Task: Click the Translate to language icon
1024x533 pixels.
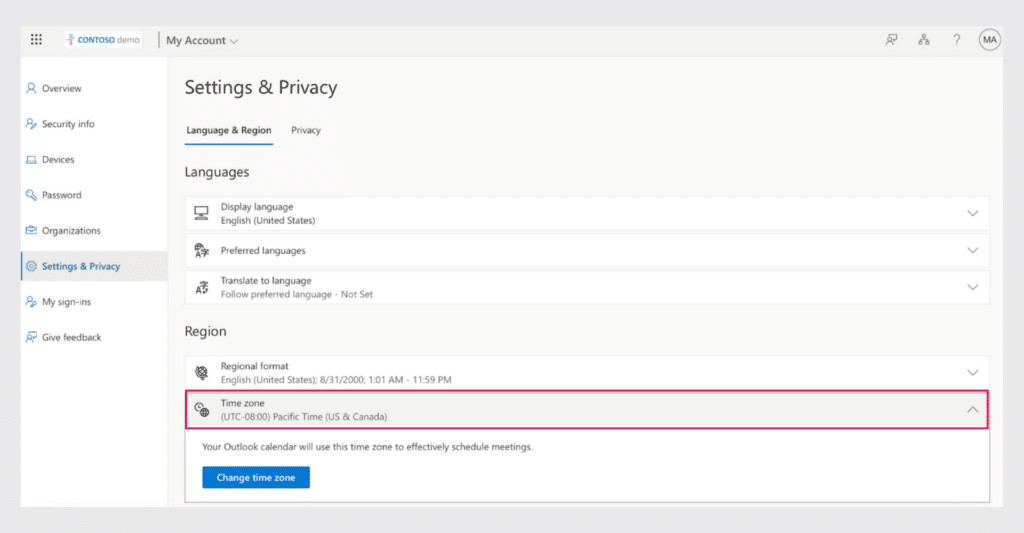Action: coord(202,287)
